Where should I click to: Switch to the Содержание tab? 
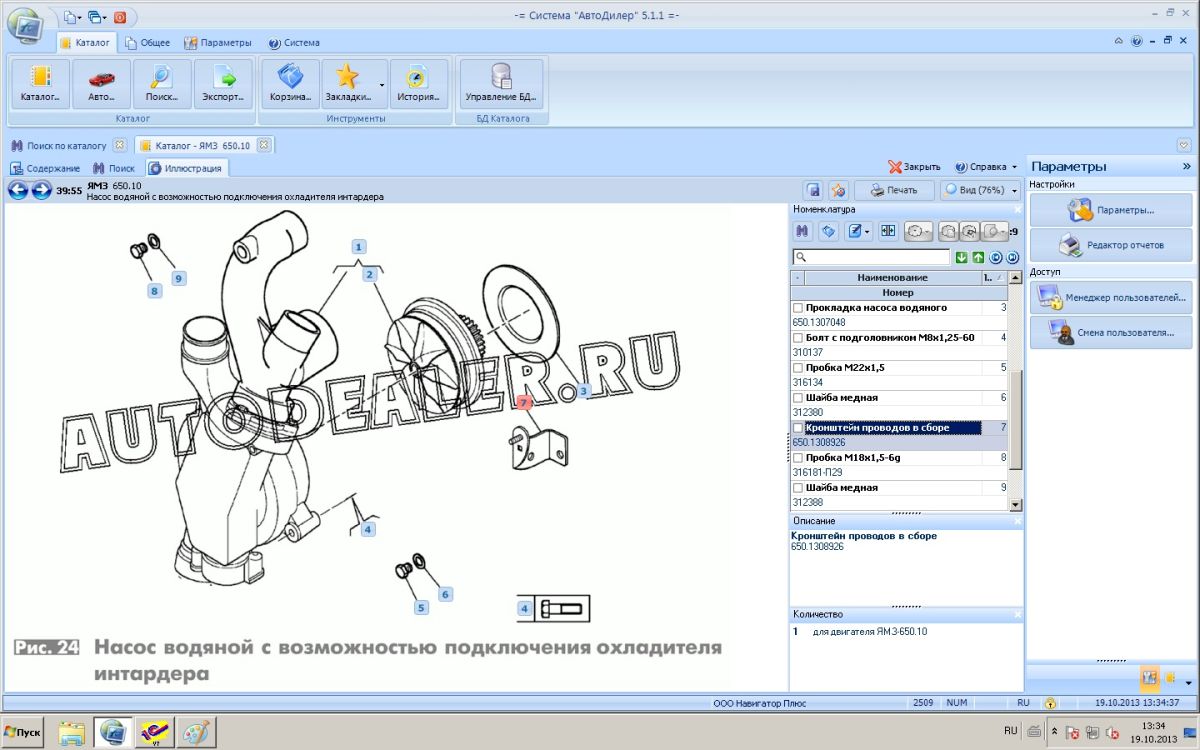(46, 168)
